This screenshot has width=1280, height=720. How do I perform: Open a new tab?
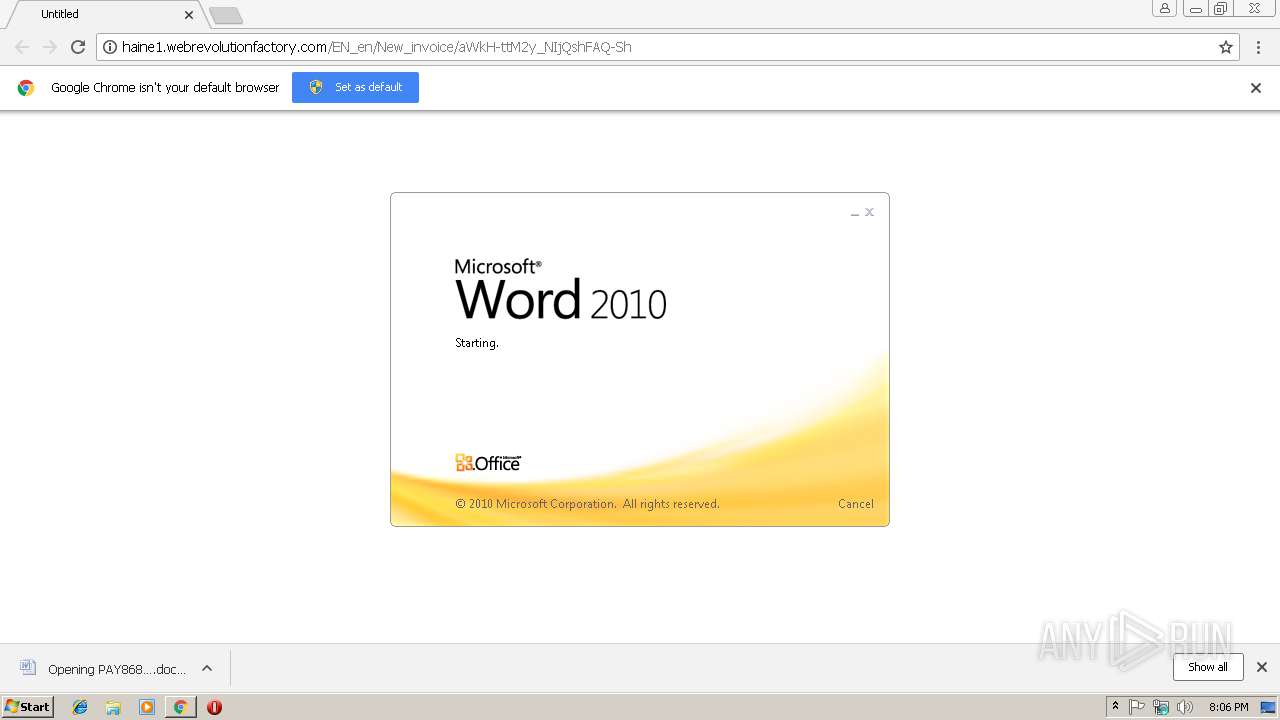226,15
